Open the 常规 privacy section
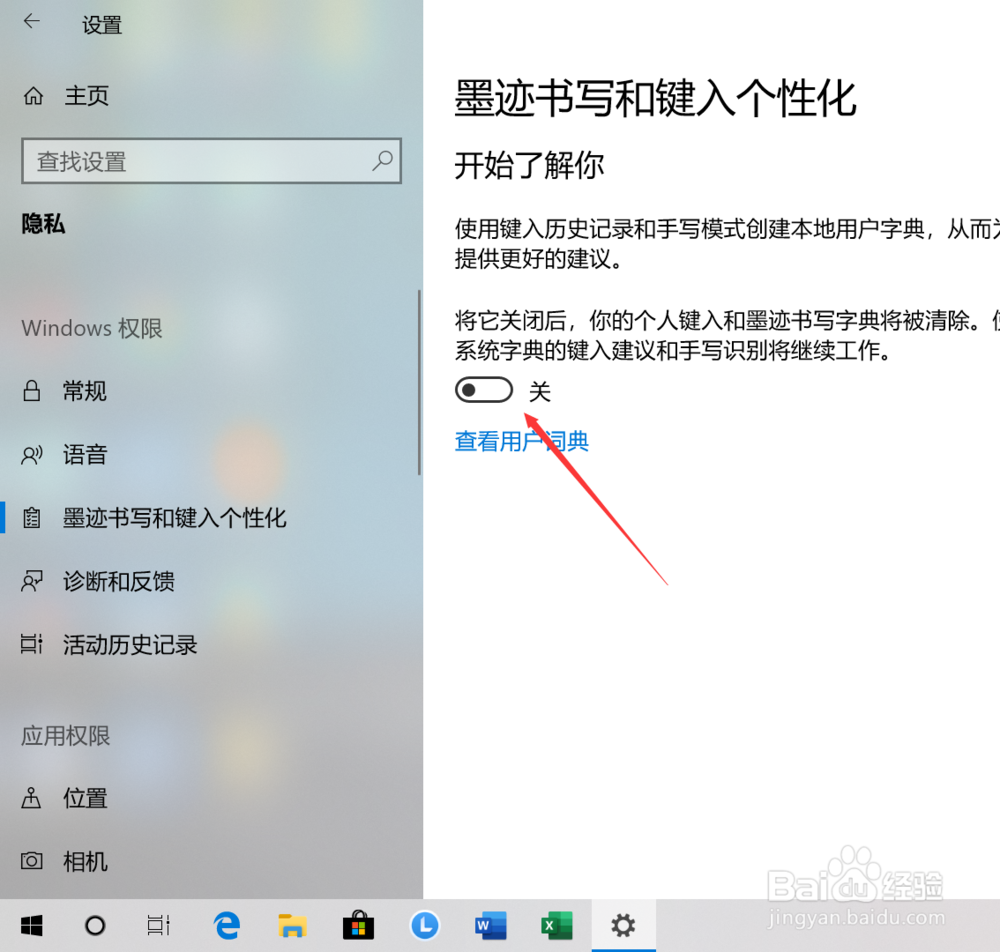Screen dimensions: 1000x952 tap(84, 391)
